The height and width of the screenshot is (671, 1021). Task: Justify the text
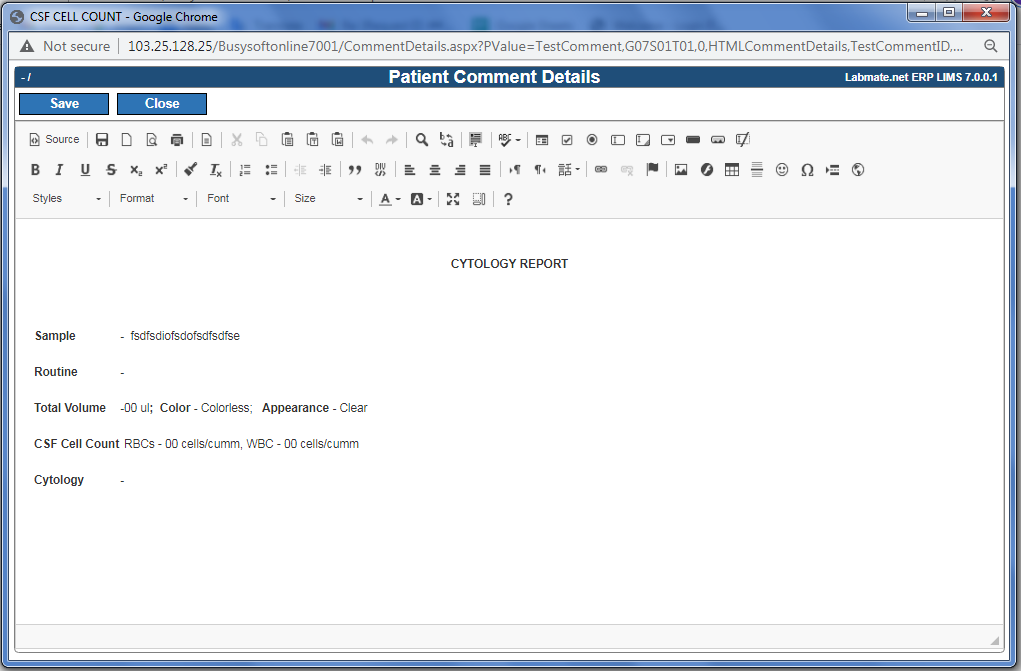point(485,170)
